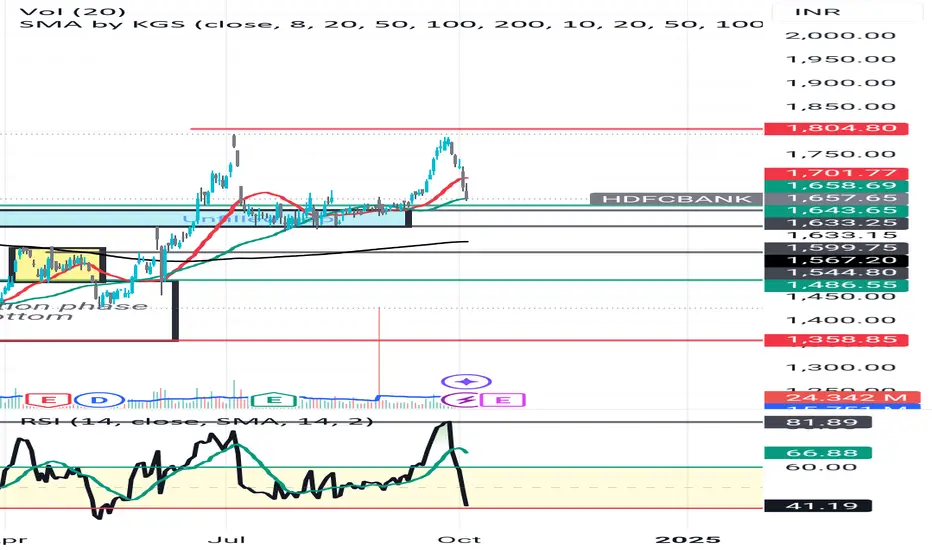Click the red 1,701.77 SMA label
The height and width of the screenshot is (550, 932).
pos(836,174)
